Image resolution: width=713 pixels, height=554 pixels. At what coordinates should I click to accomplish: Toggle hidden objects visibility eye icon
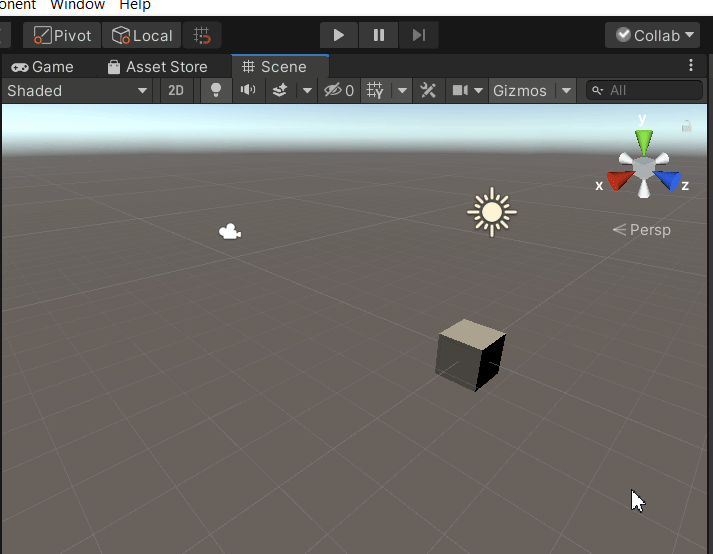coord(339,91)
